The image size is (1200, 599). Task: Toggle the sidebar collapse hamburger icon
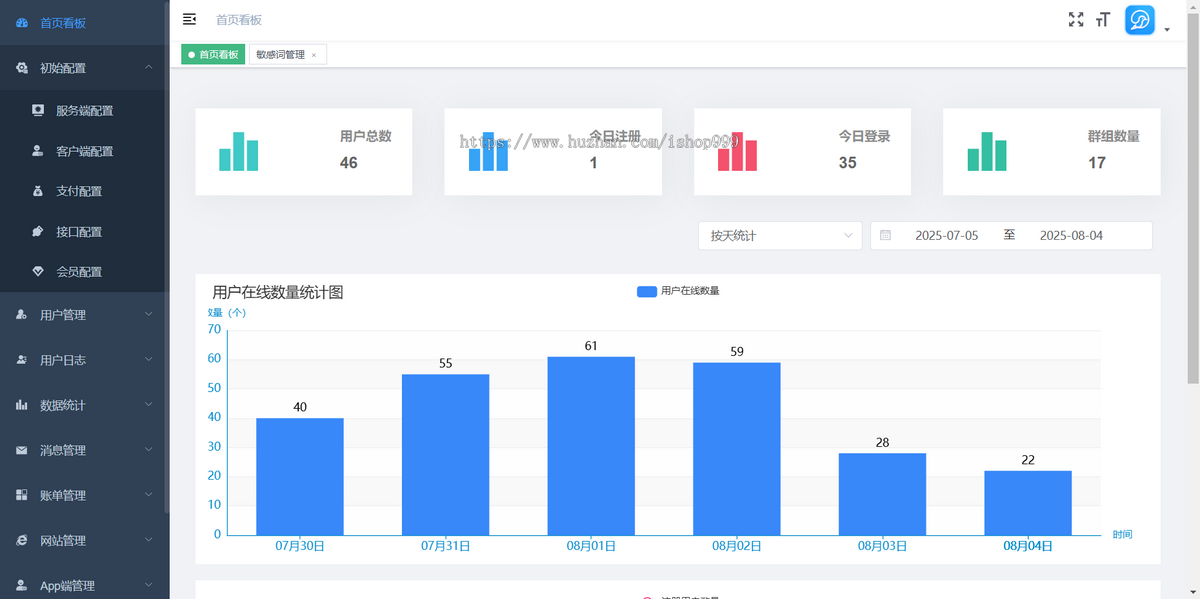click(x=190, y=19)
